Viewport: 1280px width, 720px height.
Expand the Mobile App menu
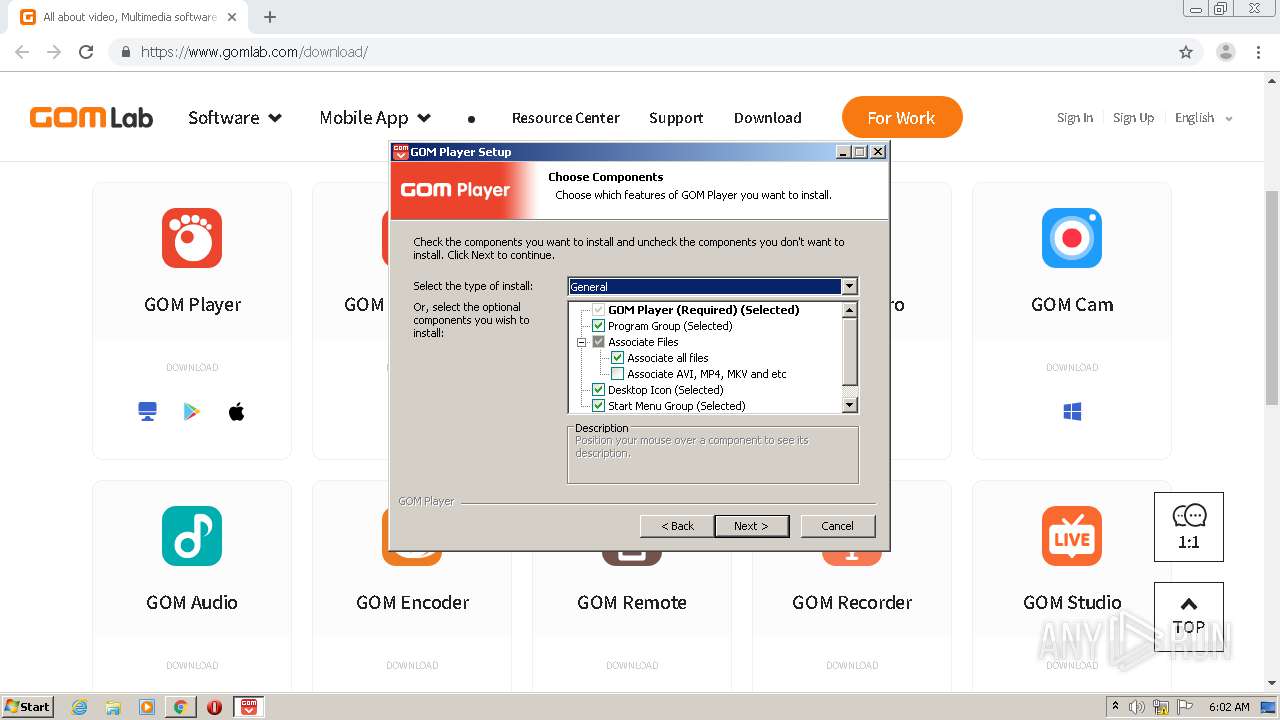point(375,118)
